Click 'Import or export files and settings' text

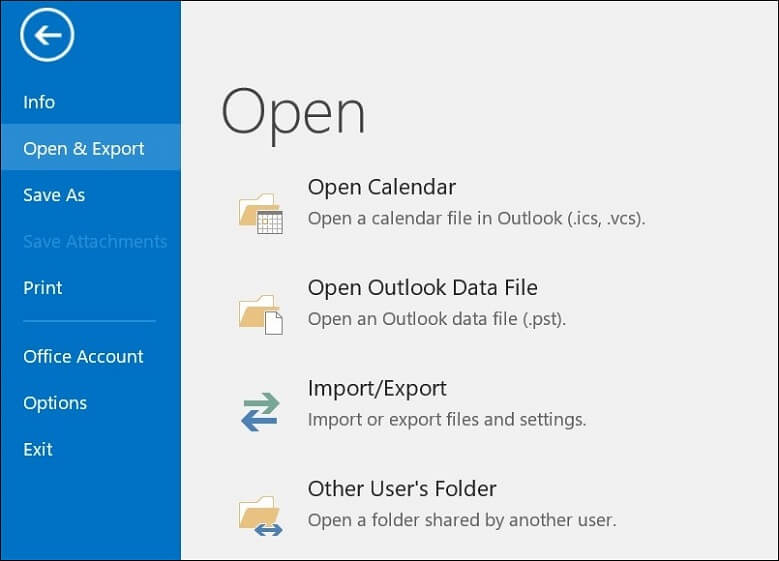tap(447, 420)
